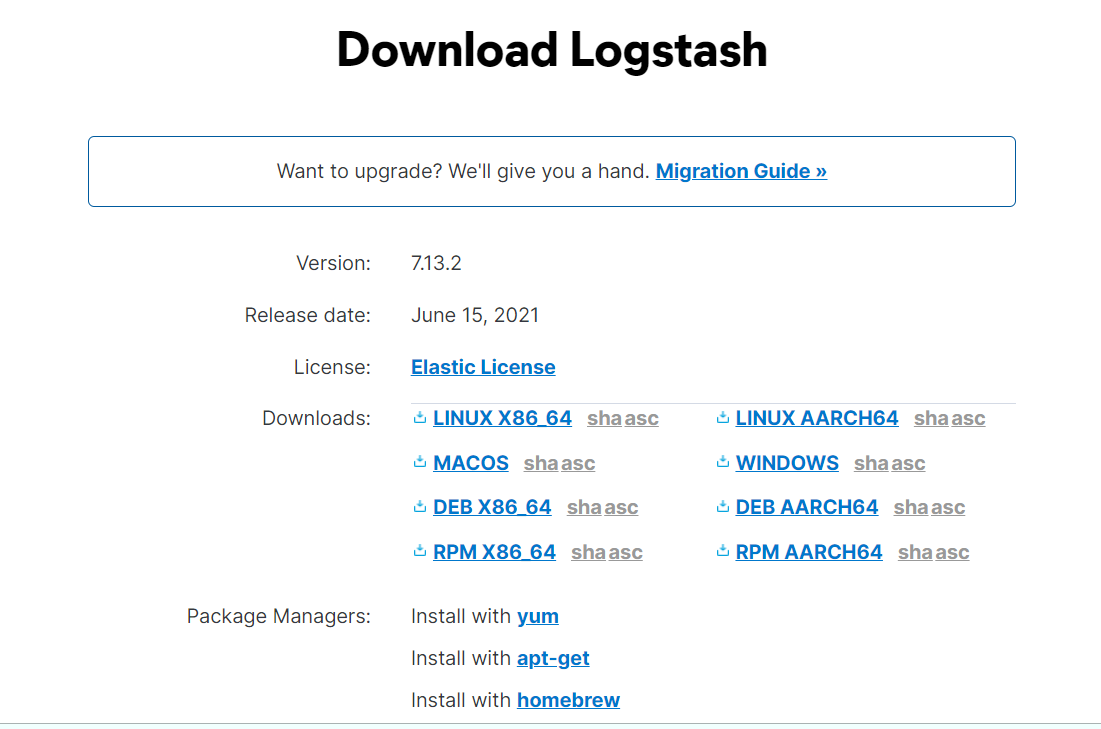This screenshot has width=1101, height=729.
Task: Open the Elastic License link
Action: (483, 367)
